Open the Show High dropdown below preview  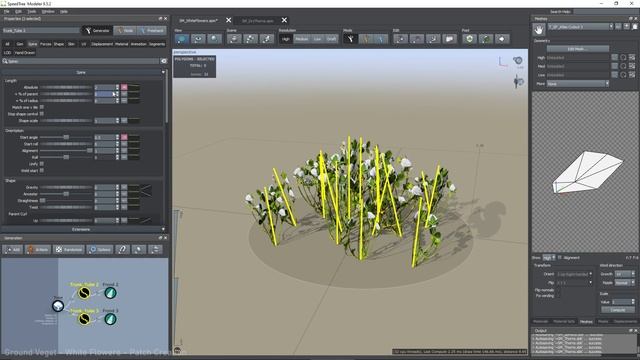coord(549,258)
